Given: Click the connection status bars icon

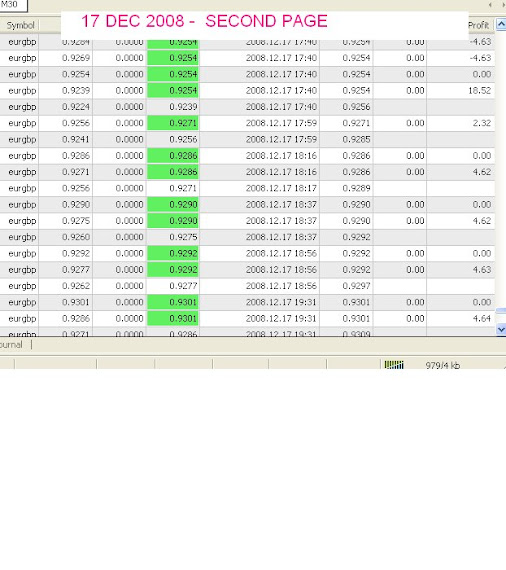Looking at the screenshot, I should click(x=394, y=365).
